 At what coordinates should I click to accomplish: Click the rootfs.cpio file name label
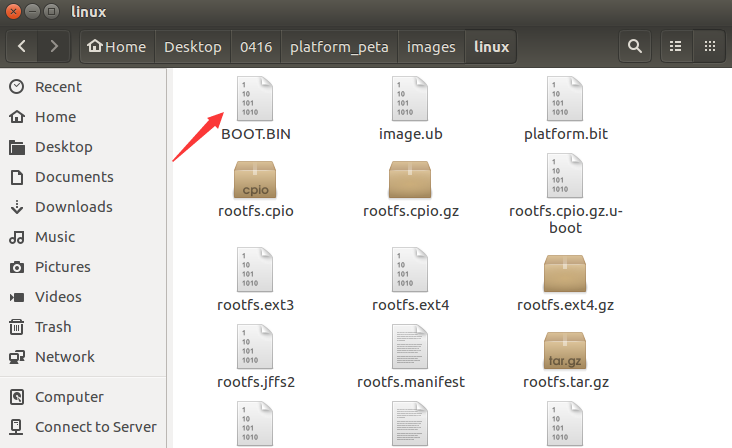[x=256, y=211]
